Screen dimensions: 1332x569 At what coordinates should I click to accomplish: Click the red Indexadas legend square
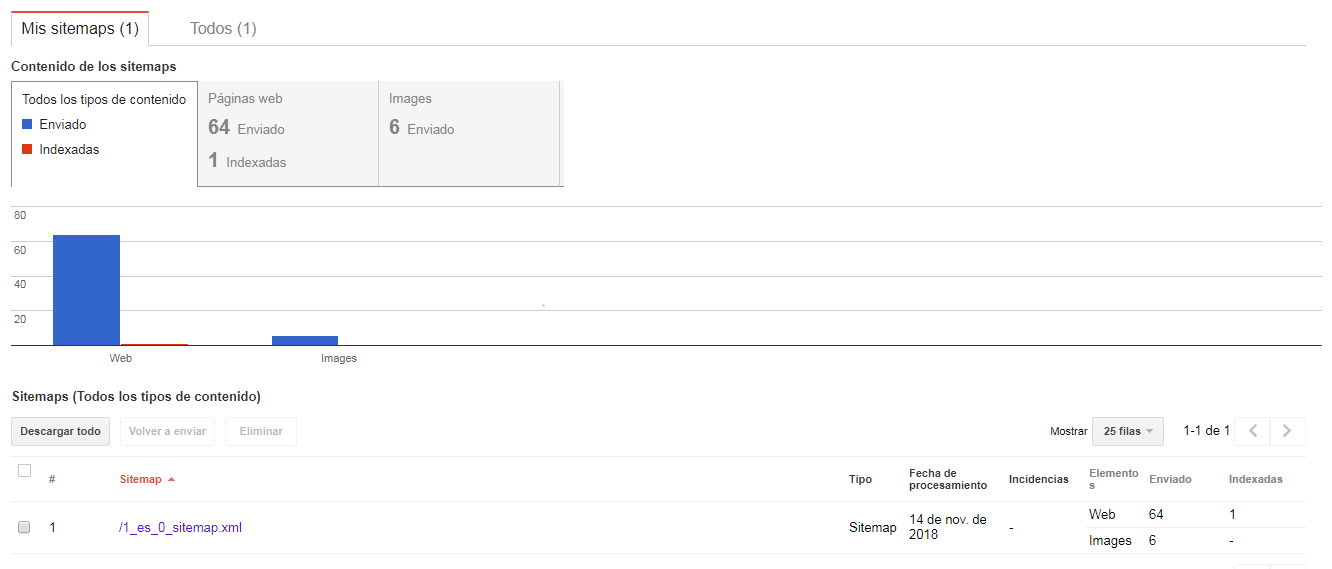point(27,150)
